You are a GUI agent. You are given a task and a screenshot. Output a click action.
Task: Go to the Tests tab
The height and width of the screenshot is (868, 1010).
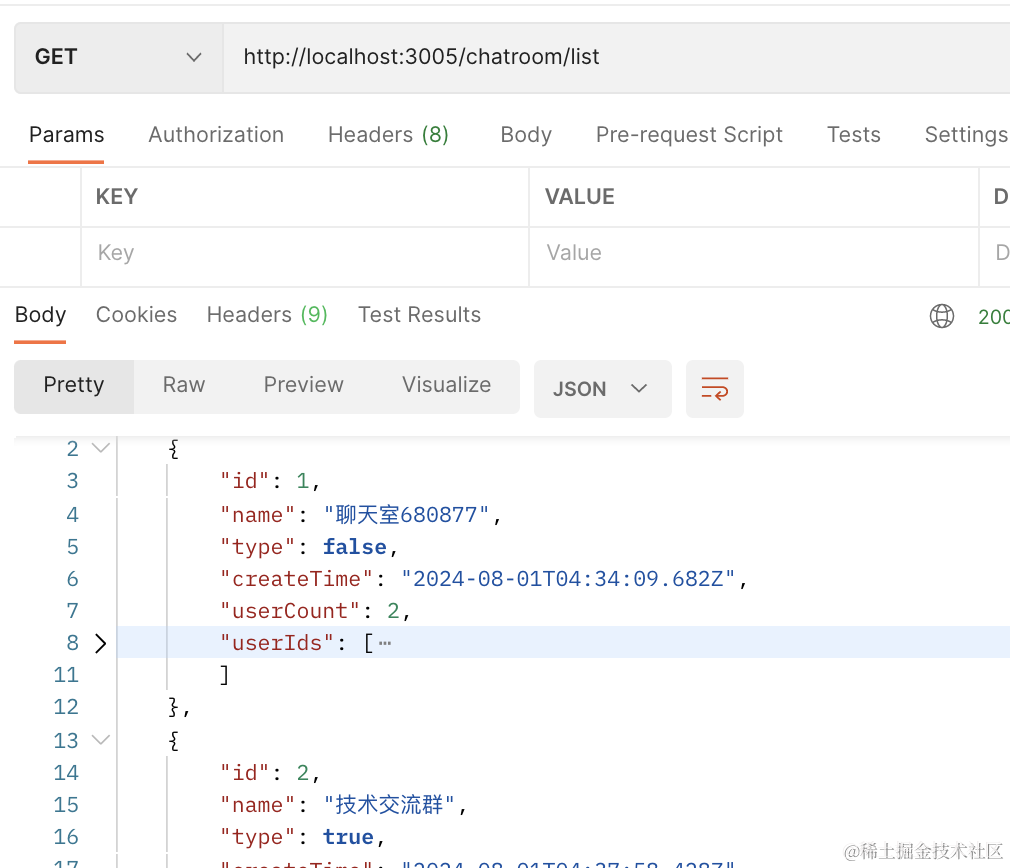[853, 135]
